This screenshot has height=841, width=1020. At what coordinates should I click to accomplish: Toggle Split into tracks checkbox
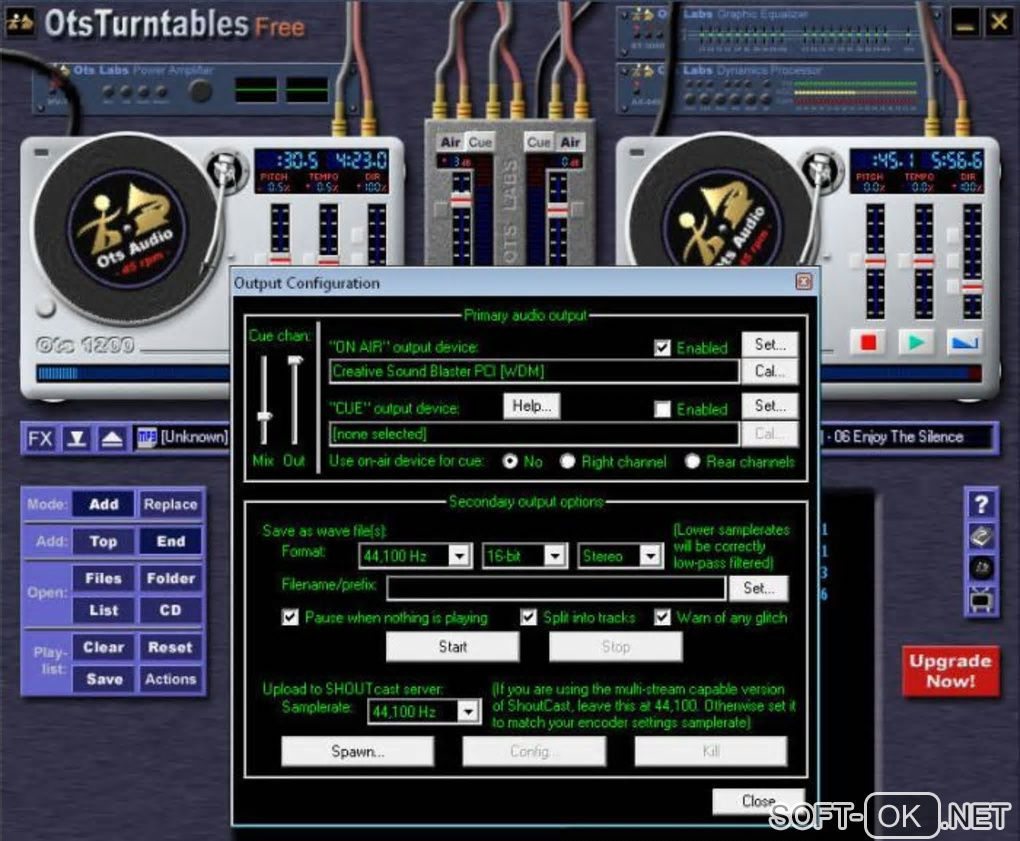click(528, 617)
